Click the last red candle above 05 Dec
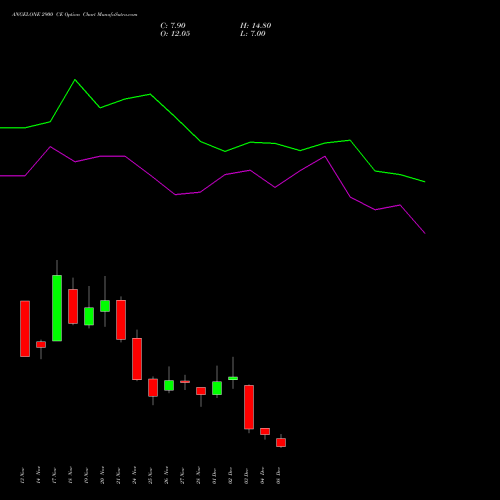 (x=281, y=442)
